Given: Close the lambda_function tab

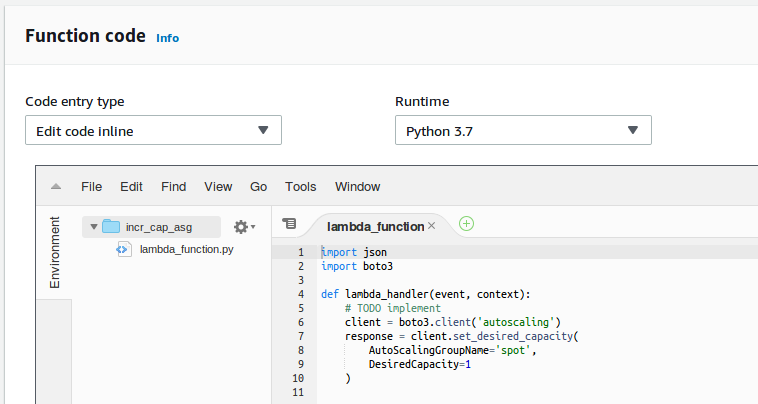Looking at the screenshot, I should 432,226.
